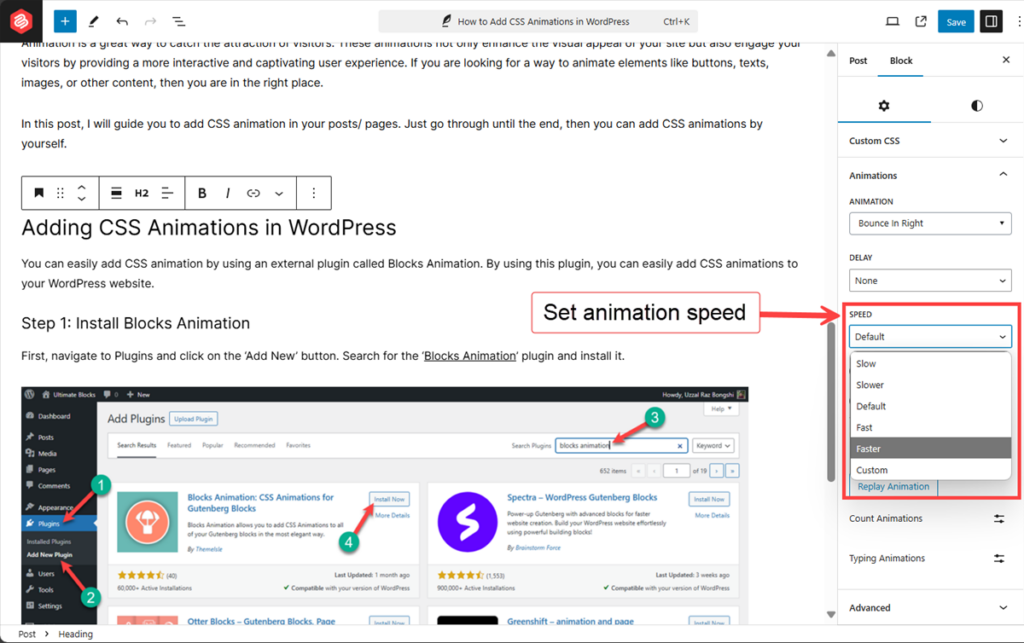Open Animation dropdown Bounce In Right
This screenshot has height=643, width=1024.
(x=930, y=223)
